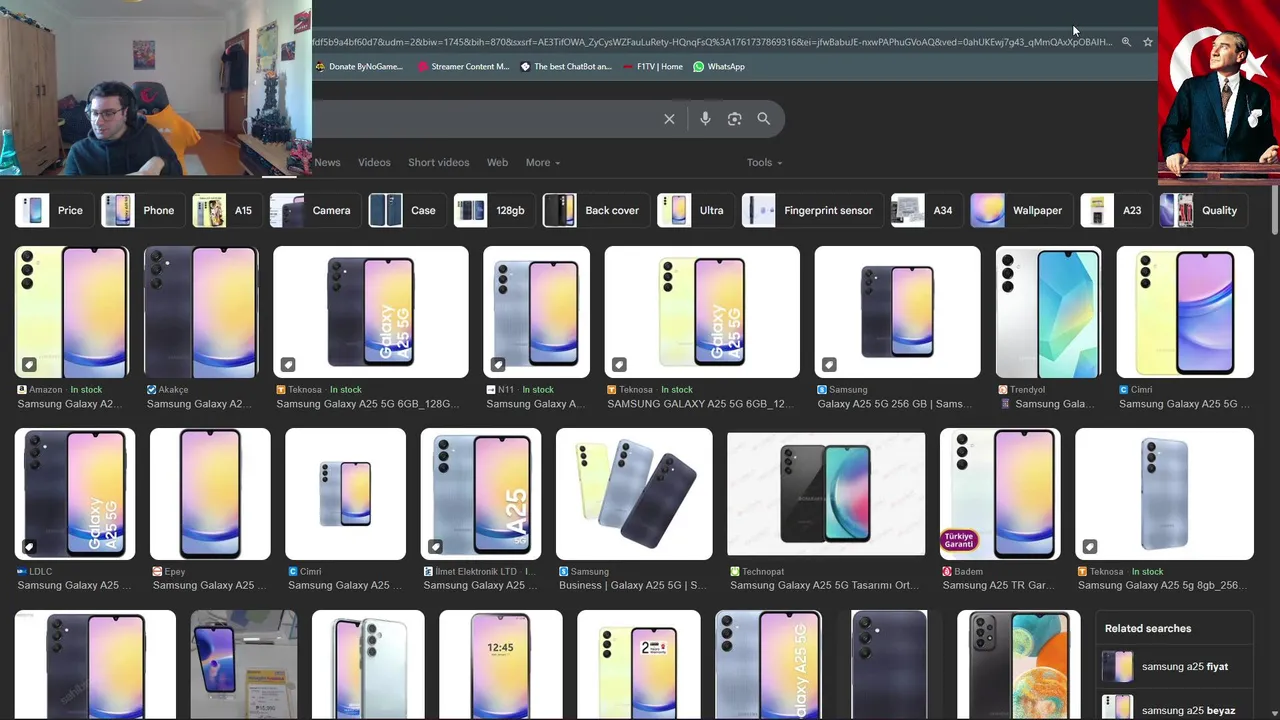Switch to the Short videos tab
This screenshot has width=1280, height=720.
[438, 162]
